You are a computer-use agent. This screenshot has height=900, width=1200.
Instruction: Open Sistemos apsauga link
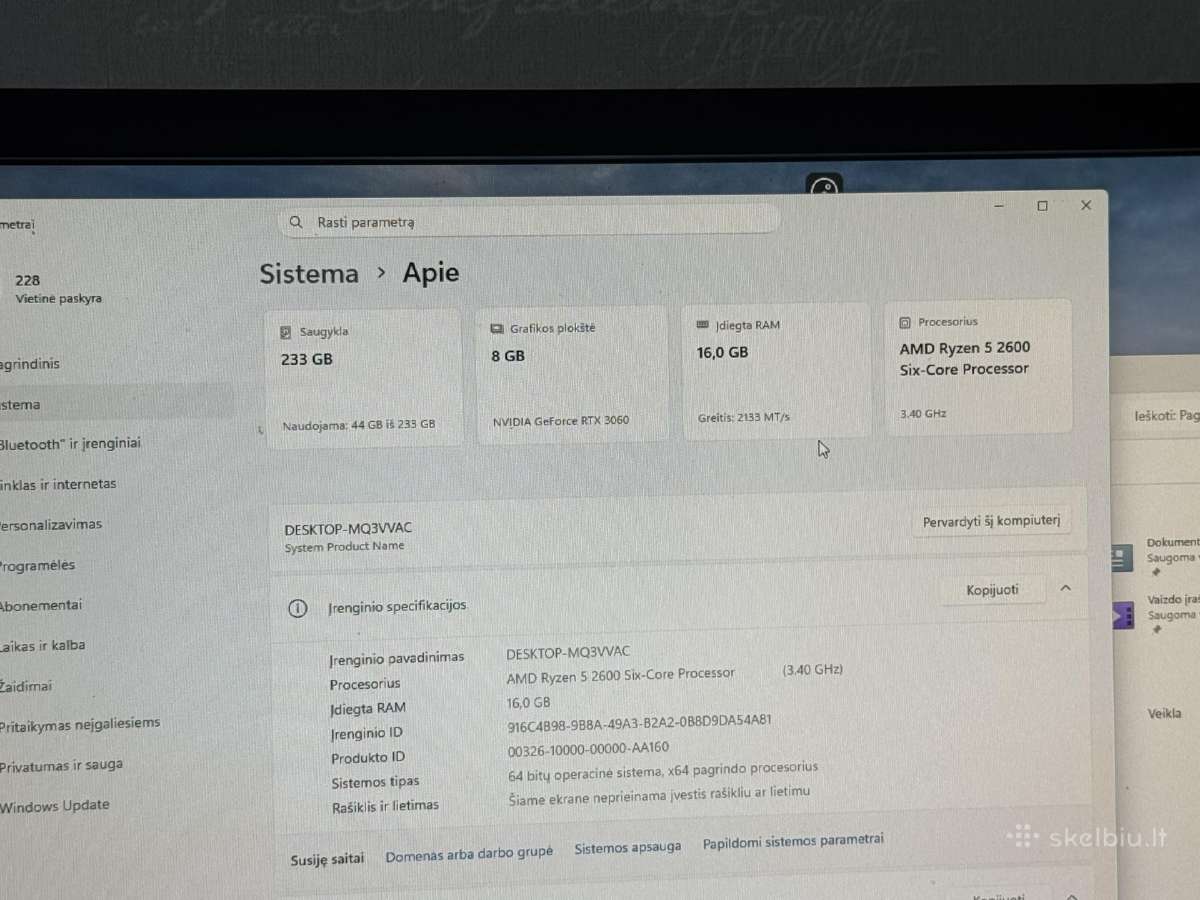[x=627, y=848]
